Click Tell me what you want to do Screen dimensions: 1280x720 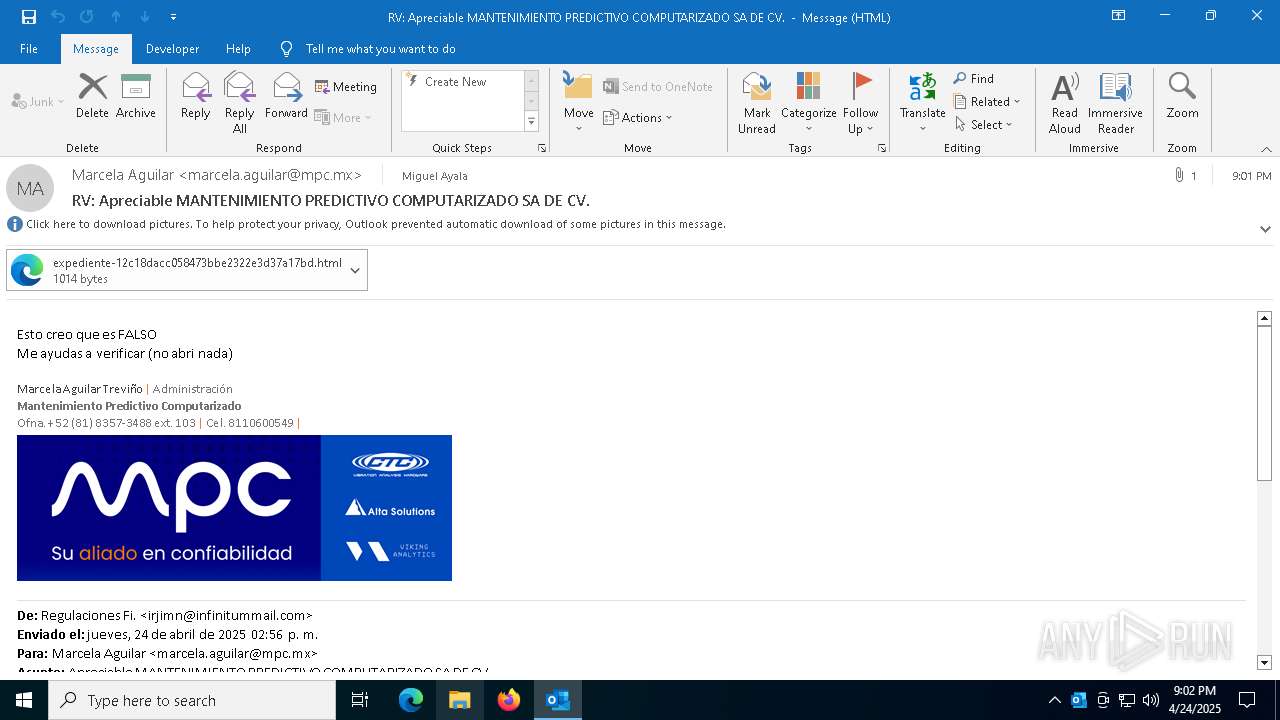[x=380, y=49]
